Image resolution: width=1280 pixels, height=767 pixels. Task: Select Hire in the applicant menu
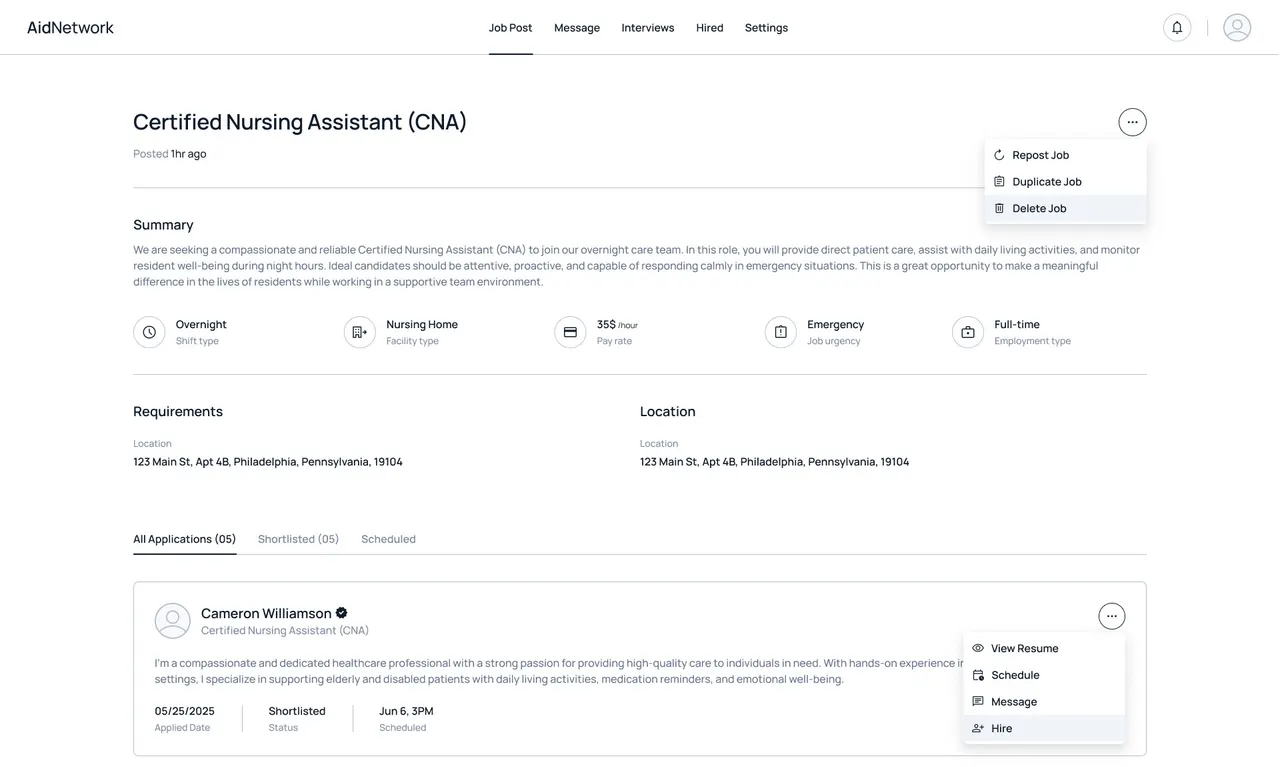click(x=1044, y=728)
